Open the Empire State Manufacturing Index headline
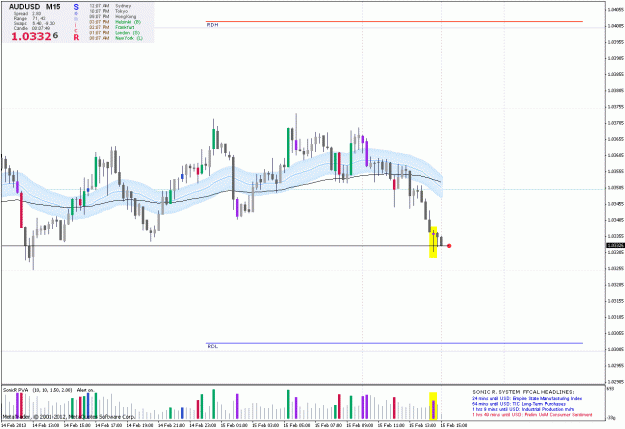This screenshot has width=625, height=429. click(x=527, y=398)
